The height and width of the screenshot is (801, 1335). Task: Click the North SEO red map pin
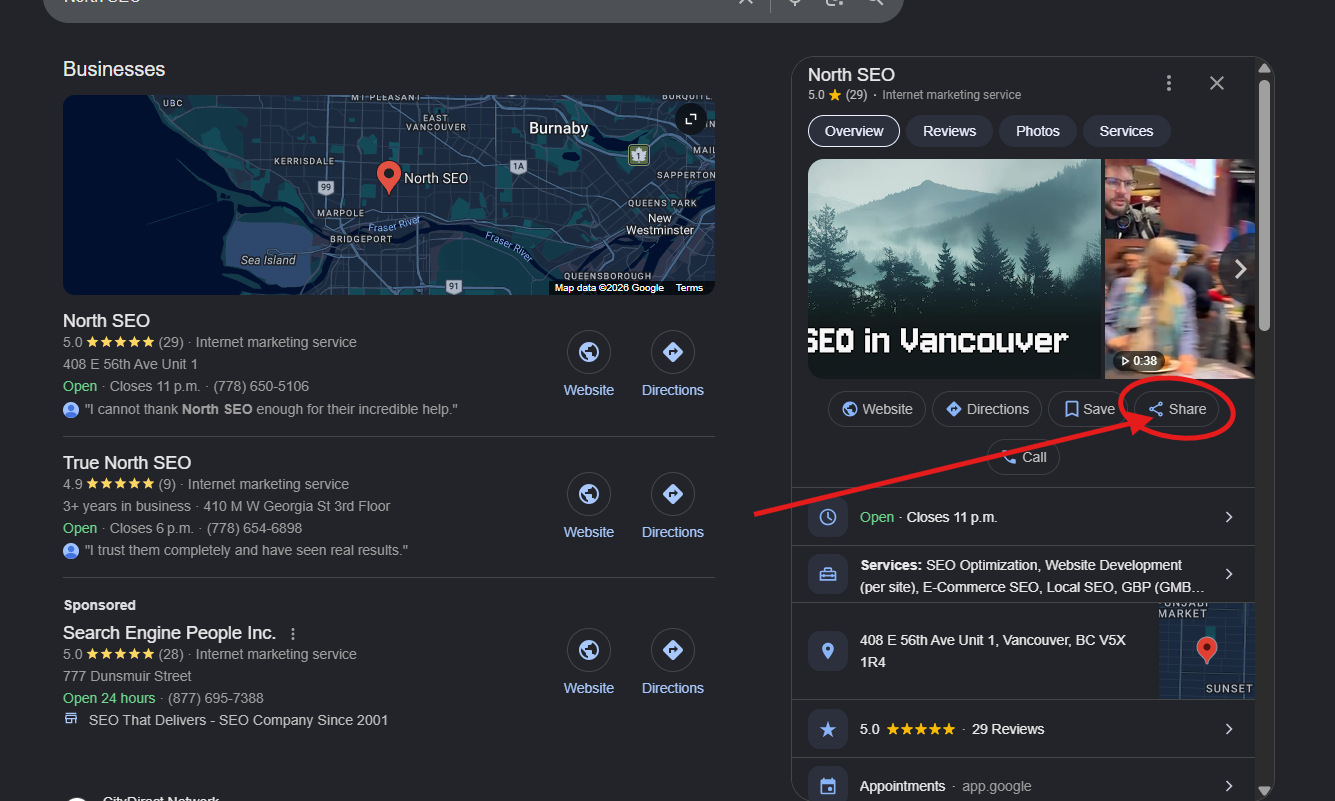click(x=389, y=177)
